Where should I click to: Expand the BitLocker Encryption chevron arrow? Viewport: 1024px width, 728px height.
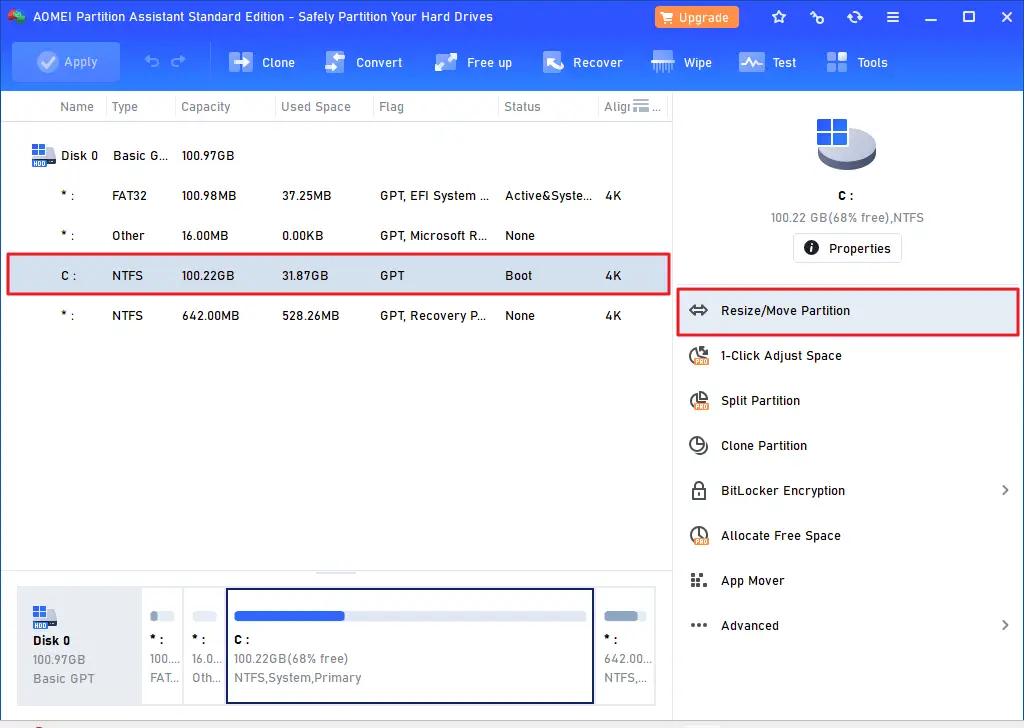1005,490
